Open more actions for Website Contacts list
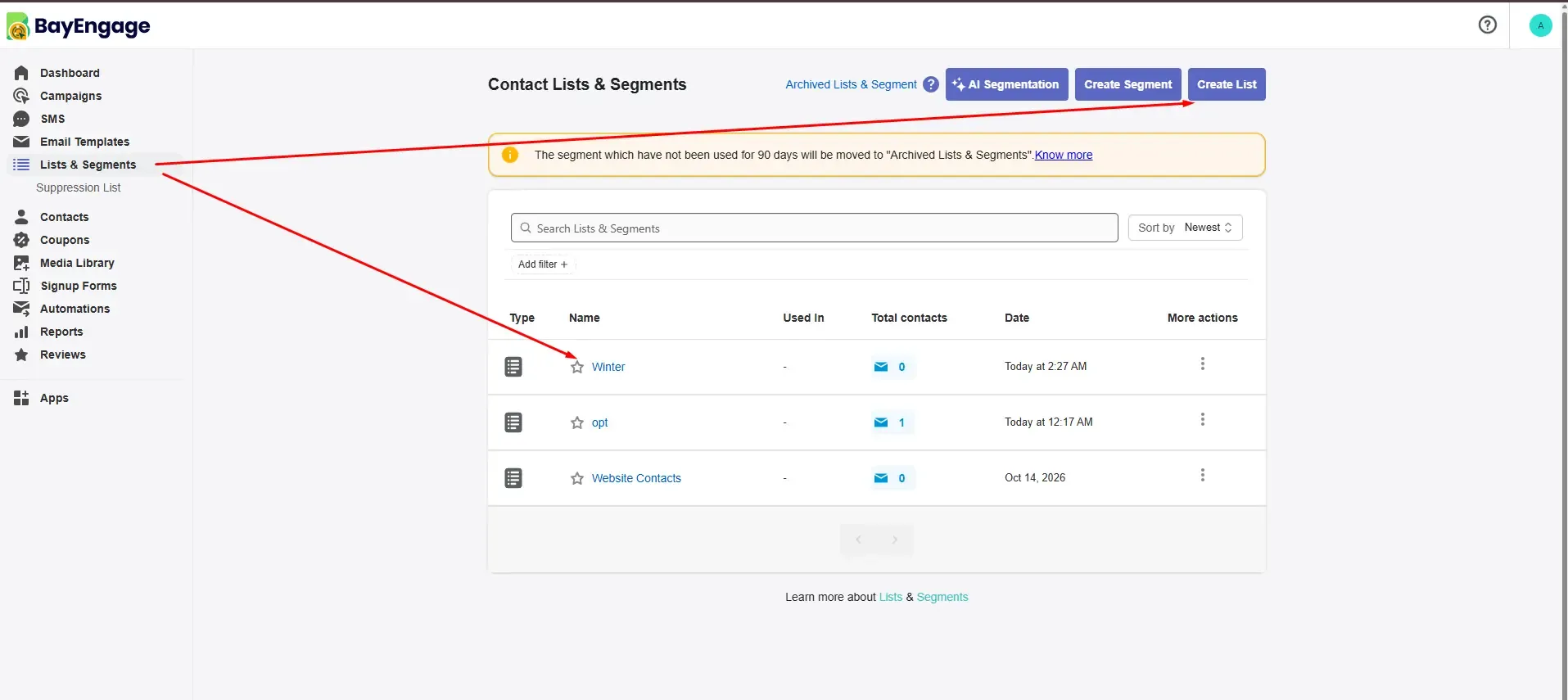1568x700 pixels. coord(1202,475)
